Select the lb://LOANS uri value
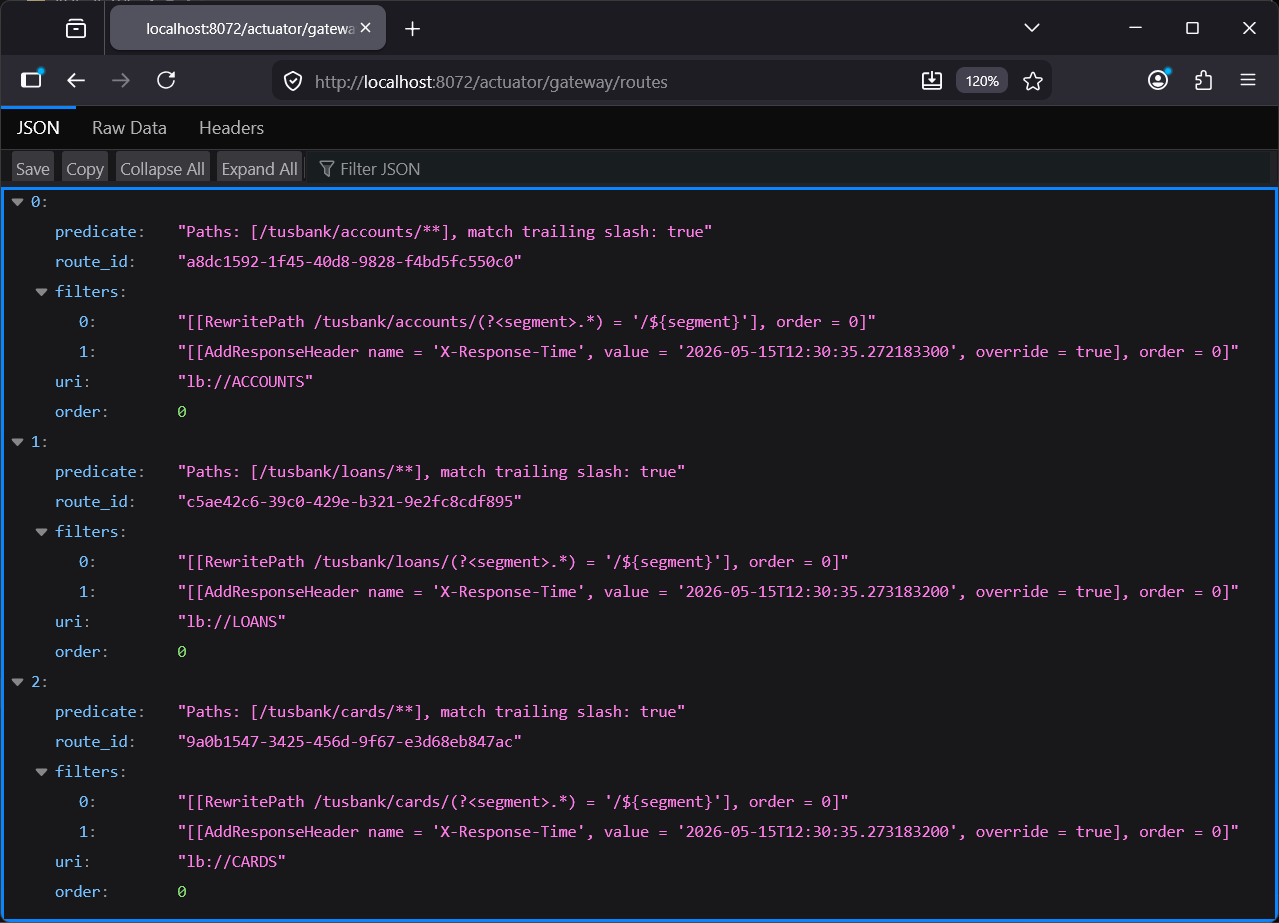This screenshot has height=923, width=1279. [232, 622]
